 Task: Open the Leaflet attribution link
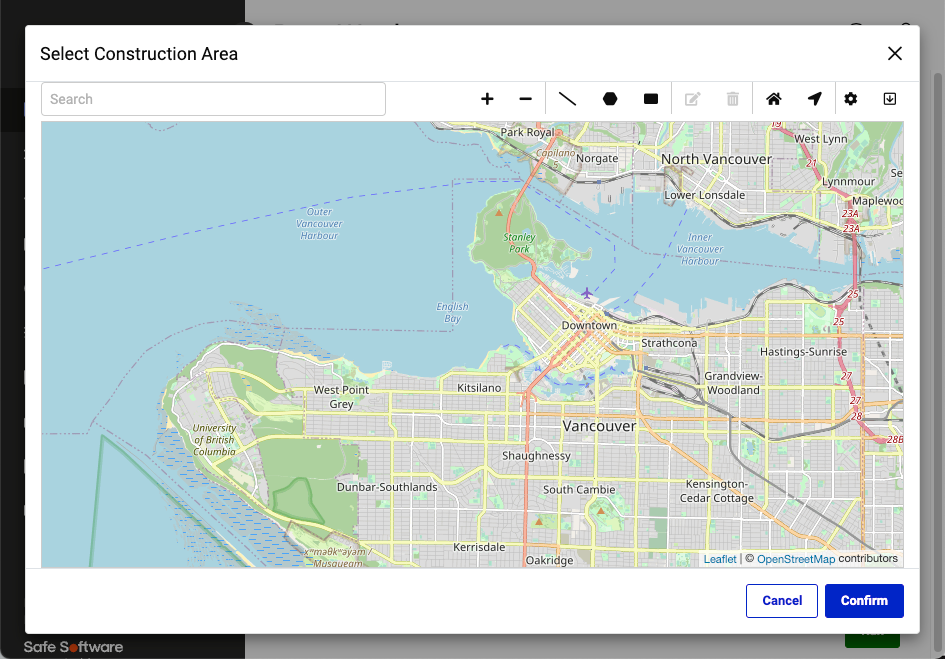(720, 559)
